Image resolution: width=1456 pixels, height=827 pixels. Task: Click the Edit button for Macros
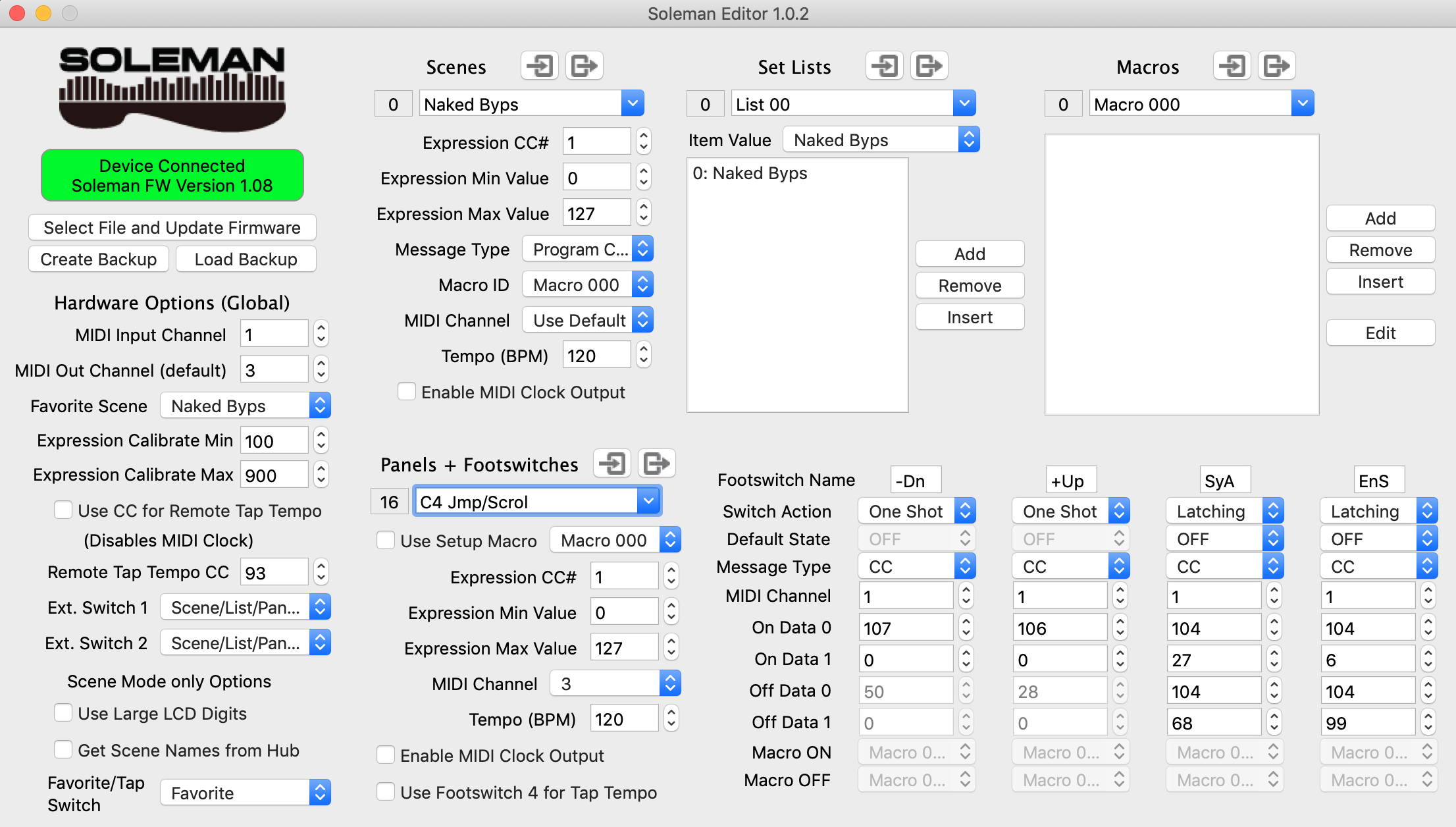click(x=1381, y=333)
